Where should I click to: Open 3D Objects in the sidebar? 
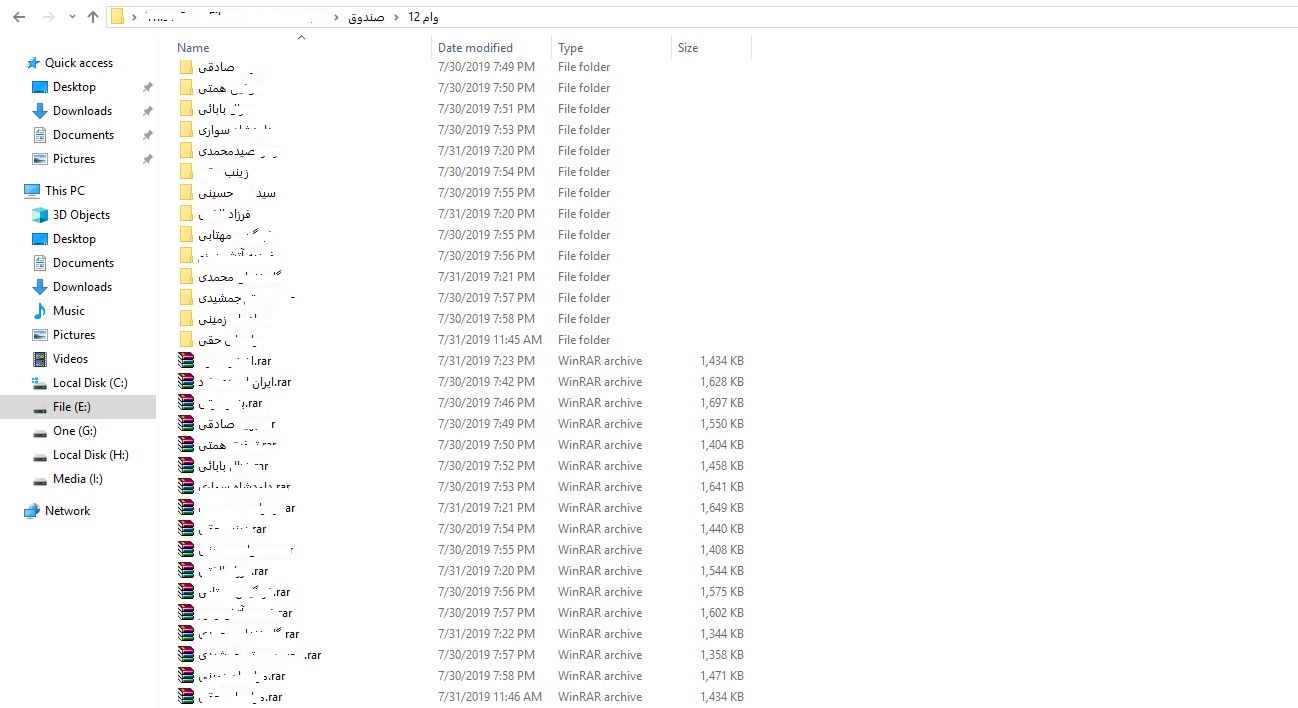point(81,215)
